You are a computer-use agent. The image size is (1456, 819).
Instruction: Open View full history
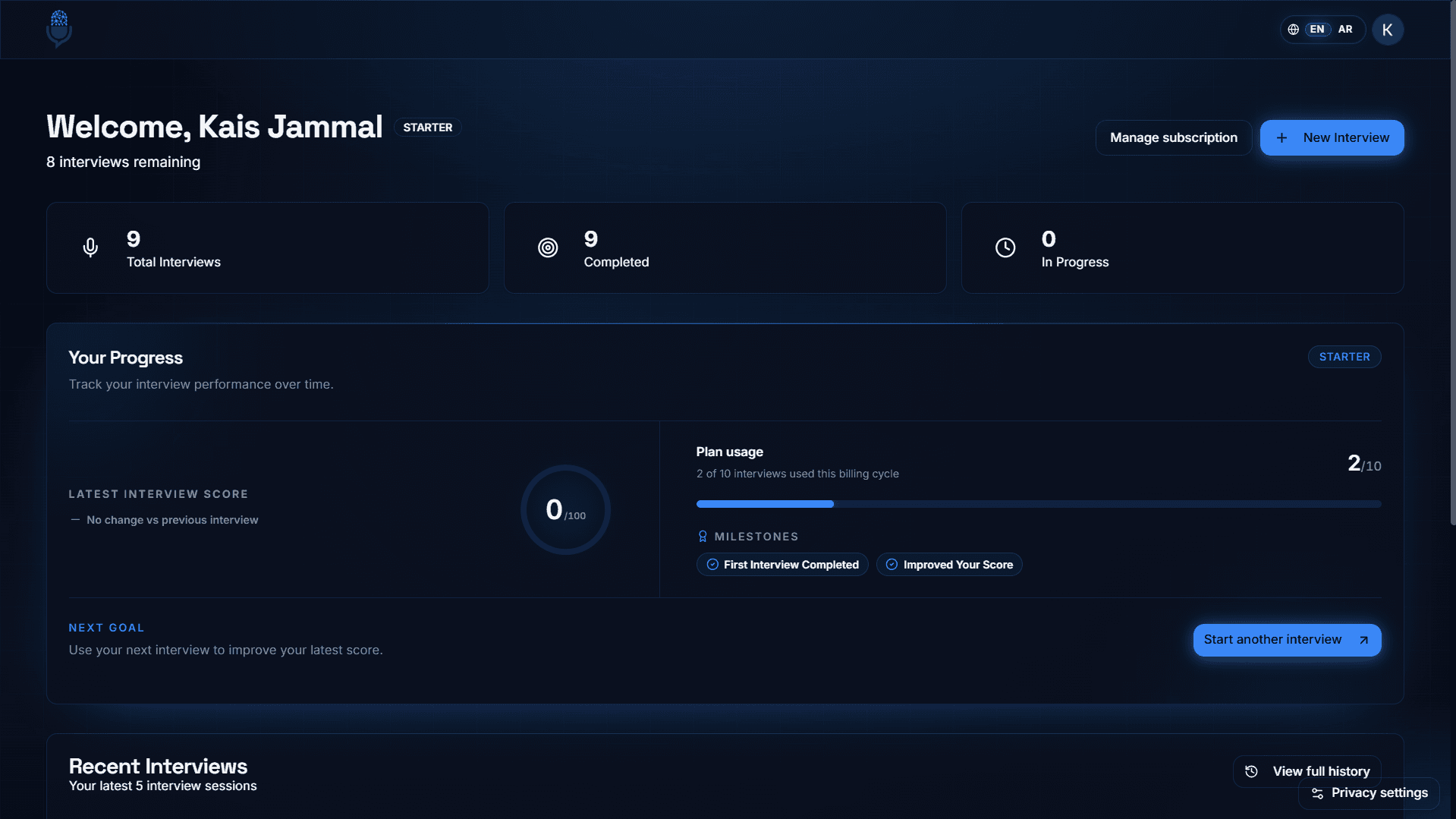[1307, 771]
